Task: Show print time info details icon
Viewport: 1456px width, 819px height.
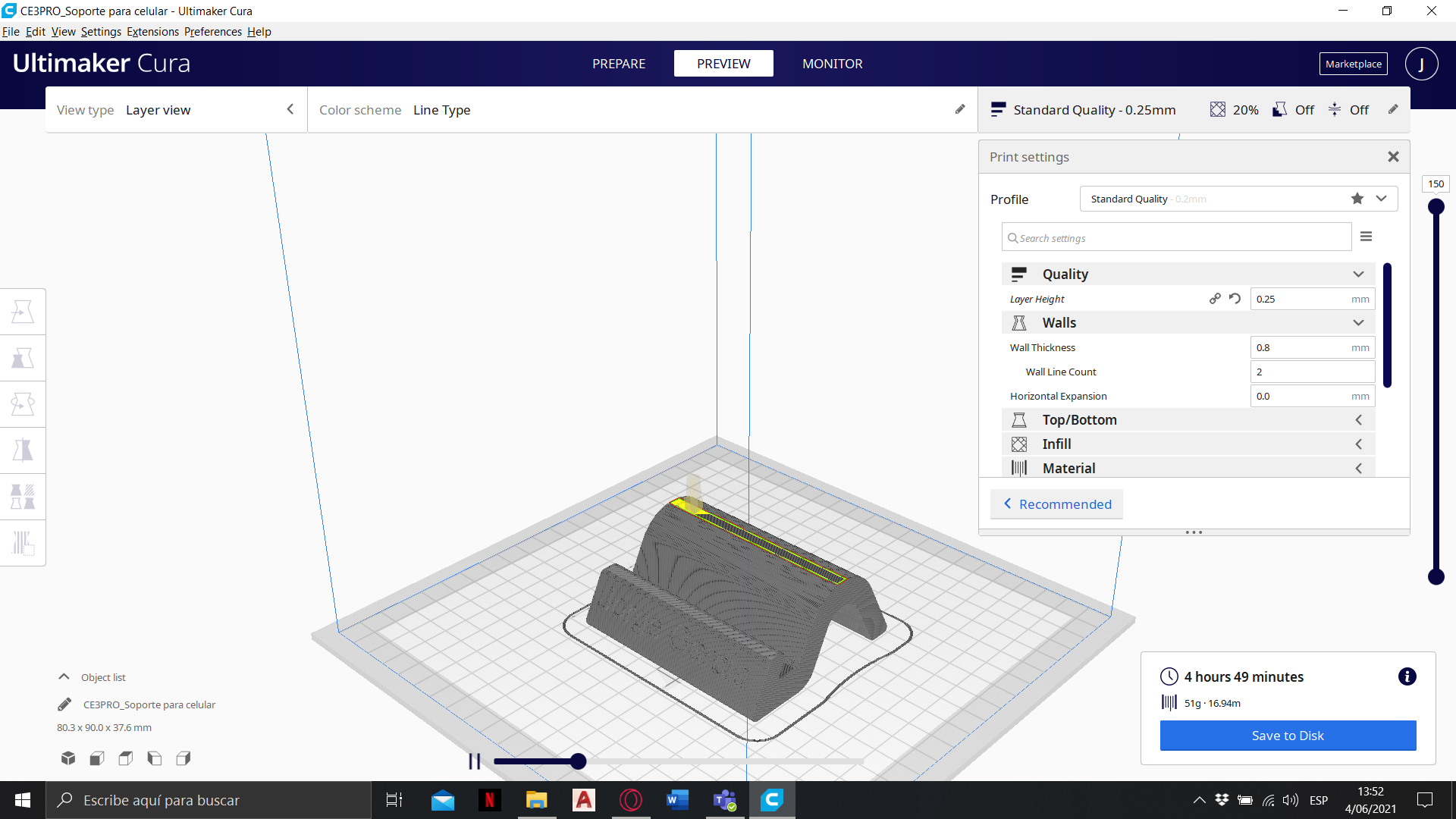Action: pos(1407,676)
